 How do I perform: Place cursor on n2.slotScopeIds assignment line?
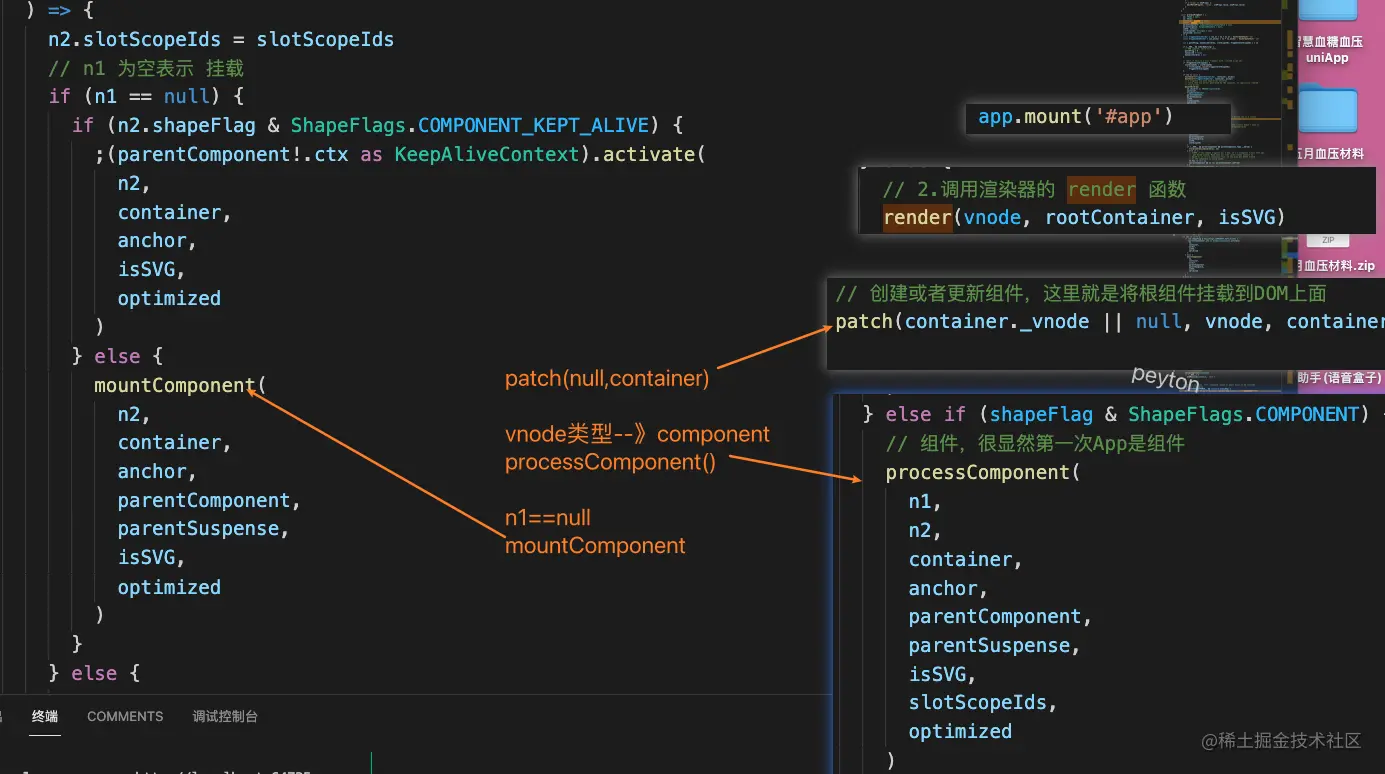pos(221,40)
